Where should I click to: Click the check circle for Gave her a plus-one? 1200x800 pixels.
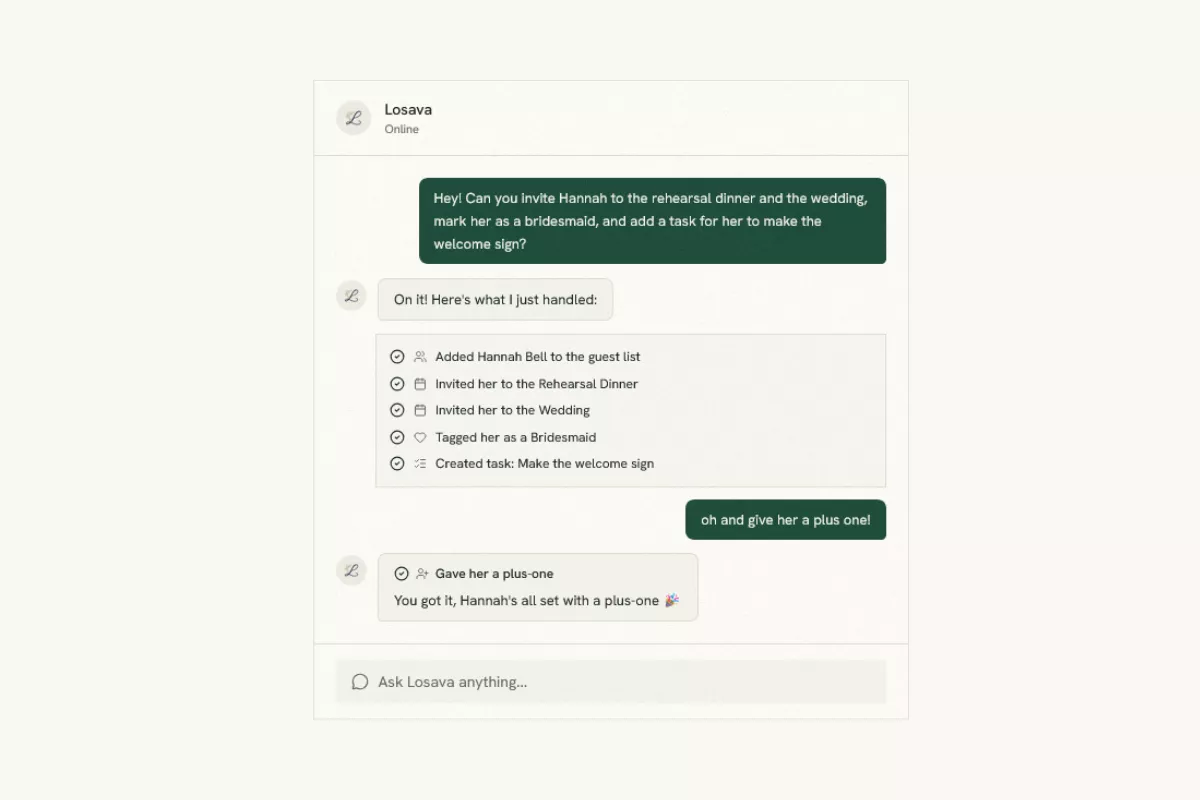pyautogui.click(x=401, y=574)
